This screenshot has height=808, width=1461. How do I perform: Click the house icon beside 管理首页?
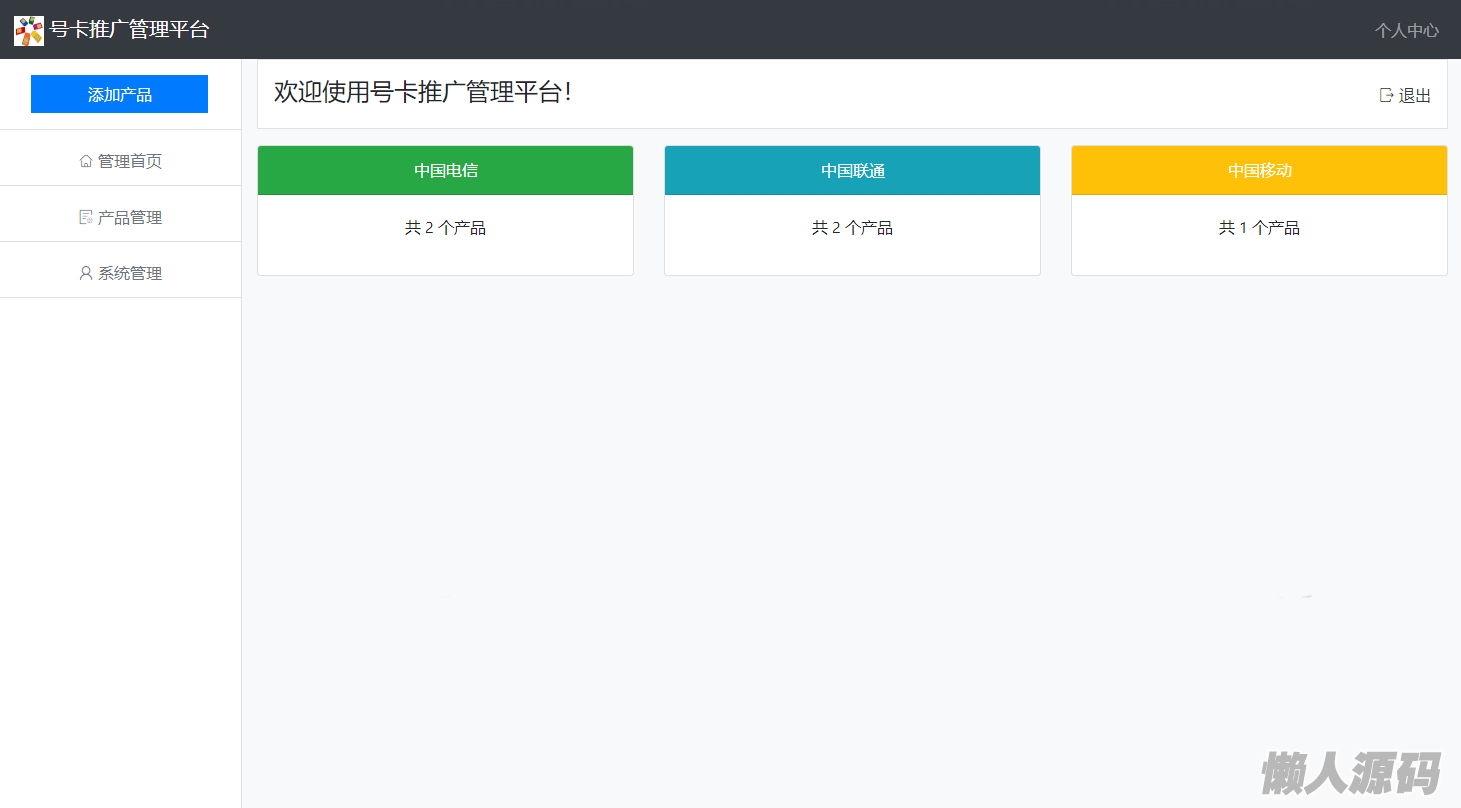86,161
